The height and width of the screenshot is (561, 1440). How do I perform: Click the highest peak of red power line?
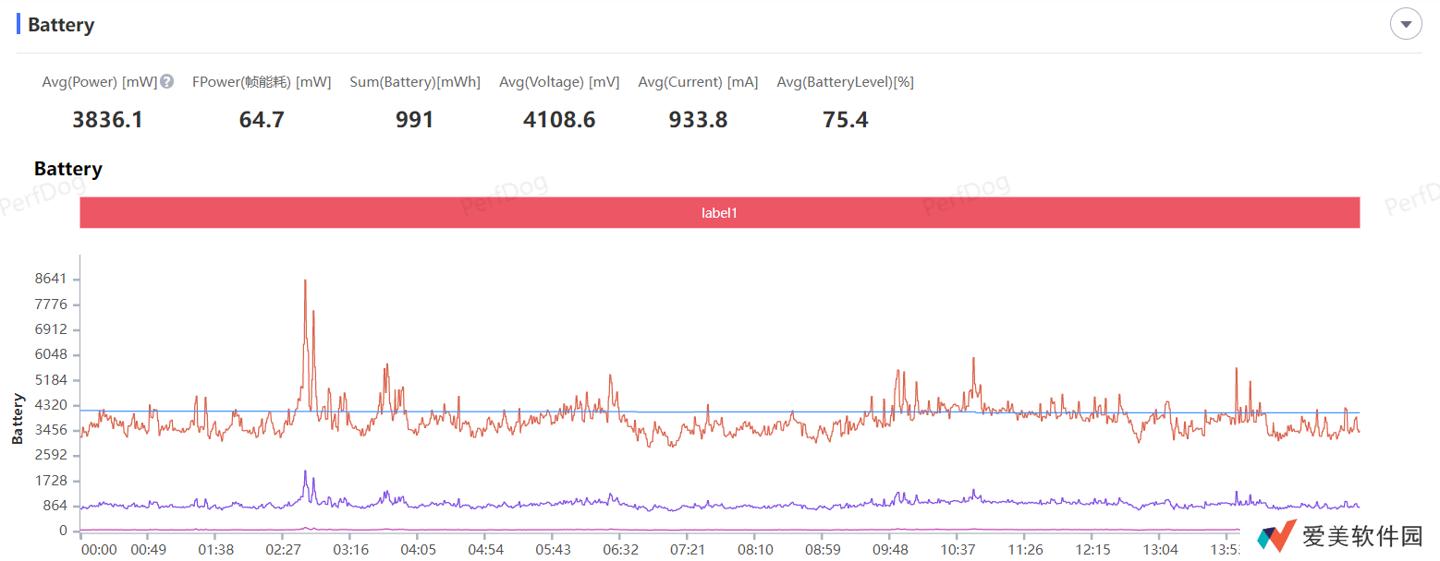(305, 282)
